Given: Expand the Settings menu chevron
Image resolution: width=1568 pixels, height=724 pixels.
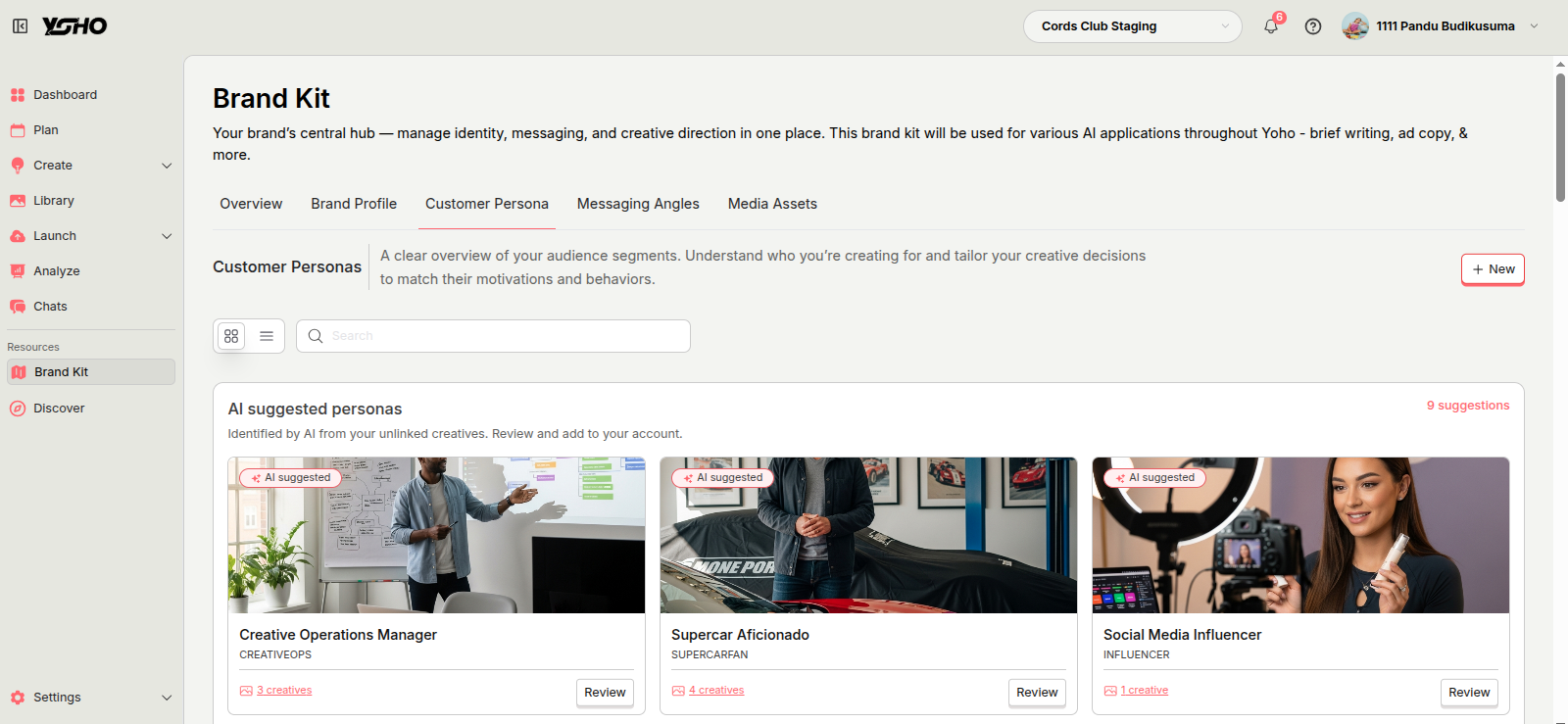Looking at the screenshot, I should click(167, 698).
